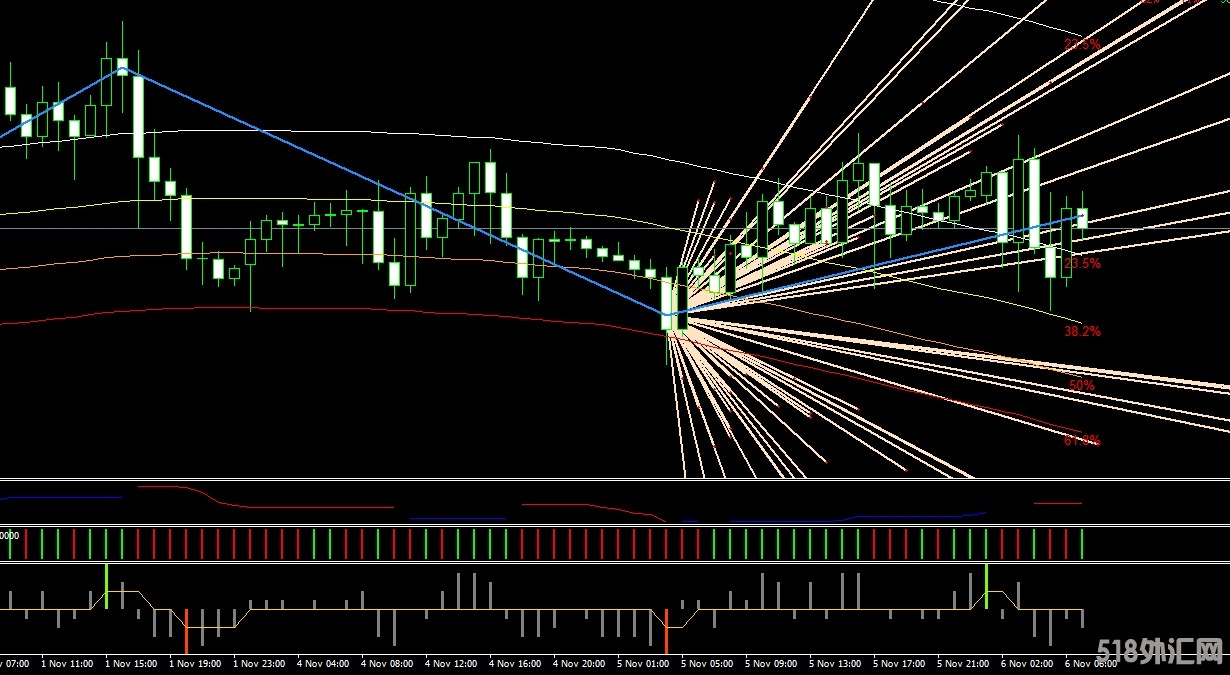Click the 5 Nov 21:00 time label
Viewport: 1230px width, 675px height.
point(963,663)
